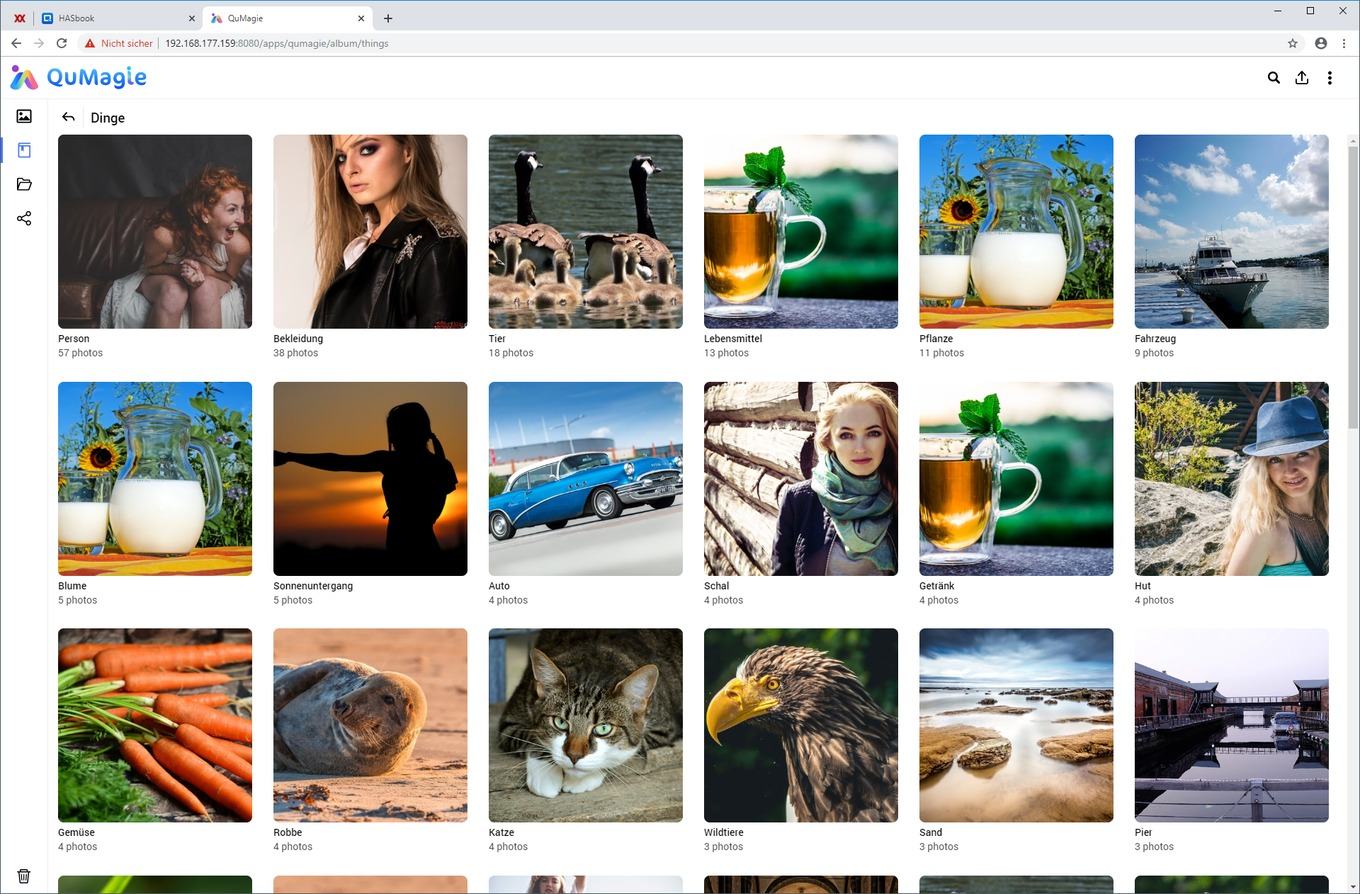Image resolution: width=1360 pixels, height=894 pixels.
Task: Click the address bar URL
Action: (x=277, y=43)
